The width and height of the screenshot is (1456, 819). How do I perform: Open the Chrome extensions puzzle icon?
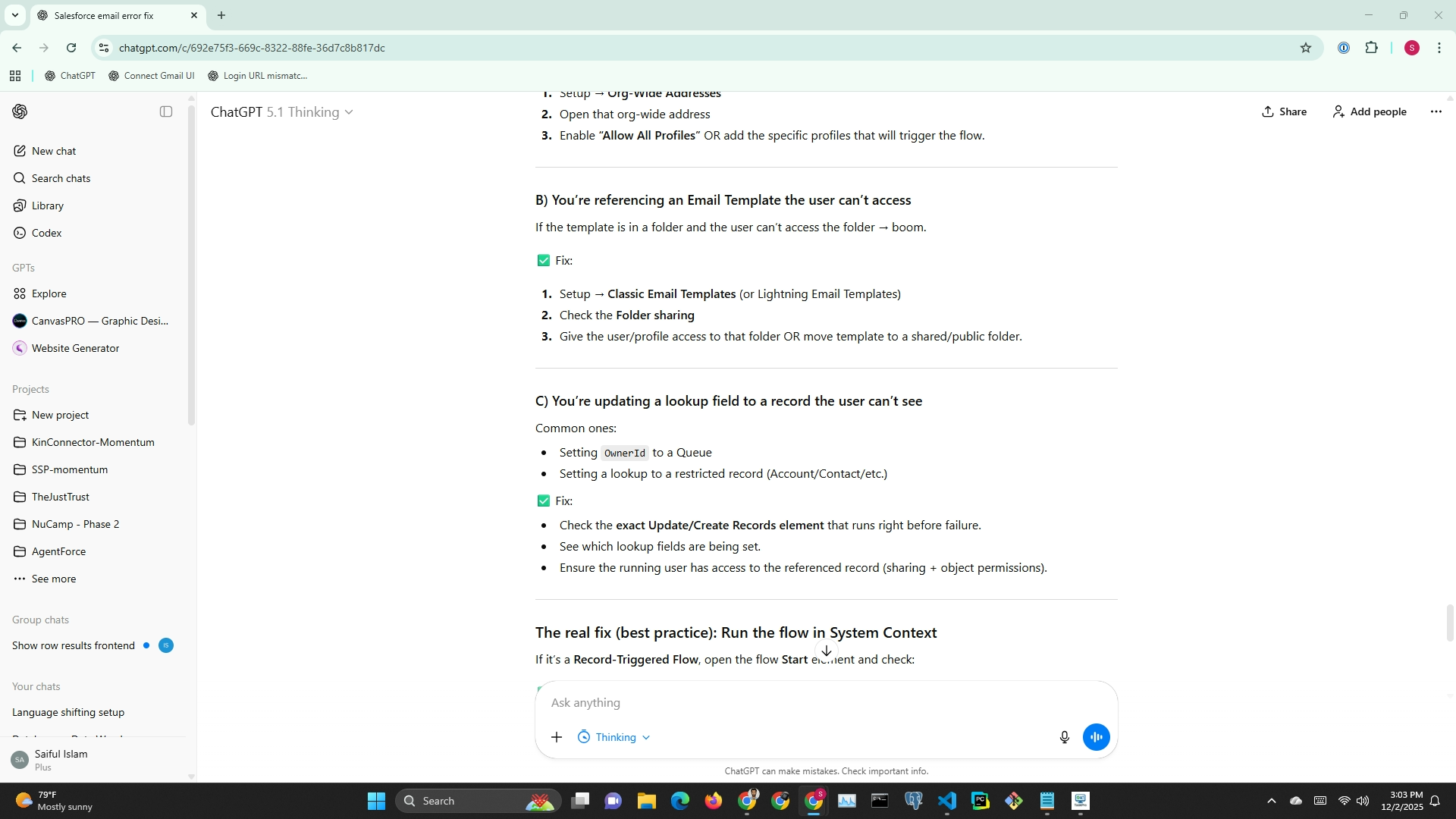tap(1371, 48)
